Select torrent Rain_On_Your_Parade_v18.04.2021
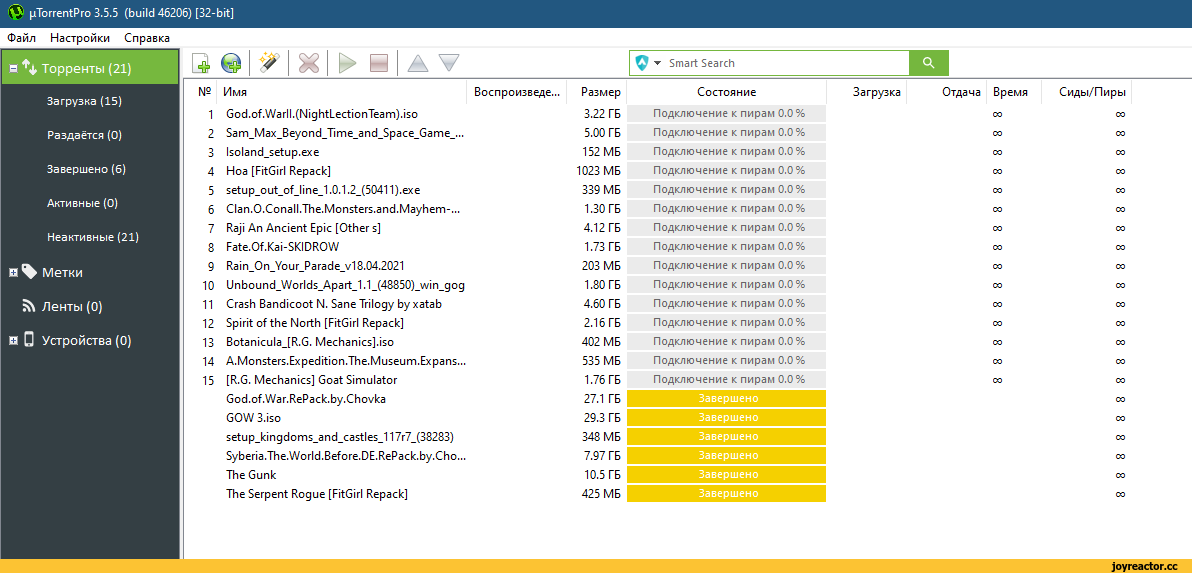 pyautogui.click(x=315, y=266)
